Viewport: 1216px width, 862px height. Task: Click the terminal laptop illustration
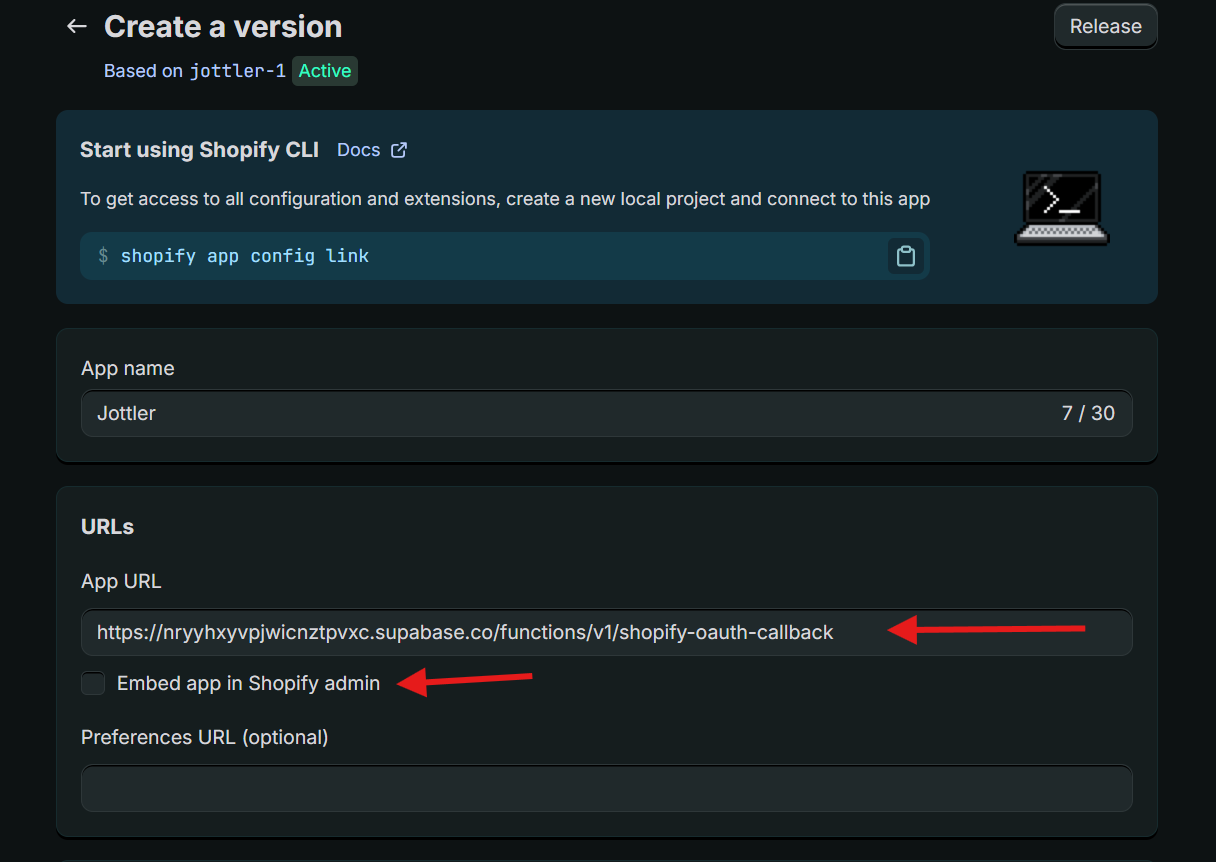click(x=1061, y=207)
